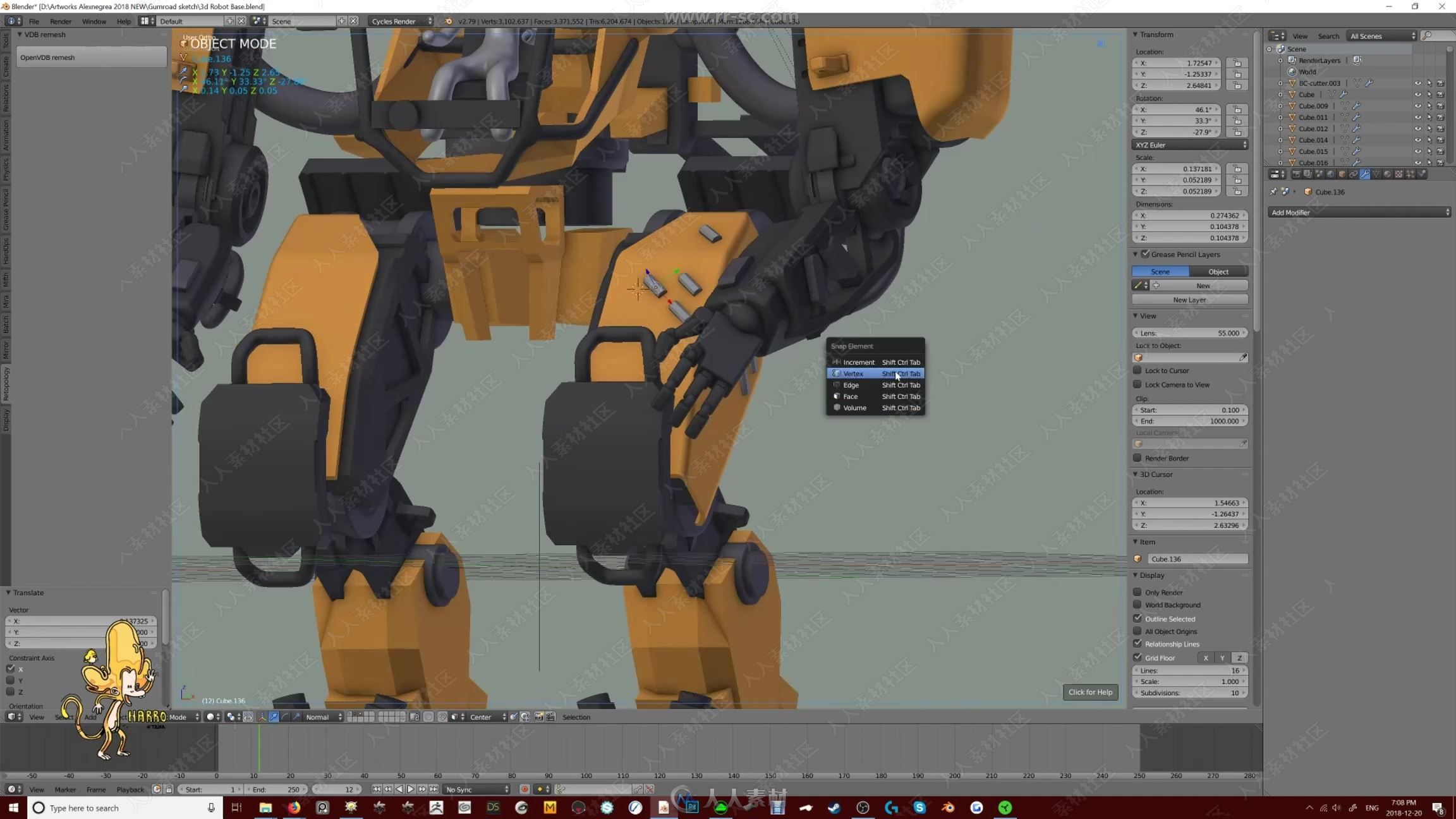Toggle Y constraint axis checkbox
The height and width of the screenshot is (819, 1456).
(x=10, y=681)
